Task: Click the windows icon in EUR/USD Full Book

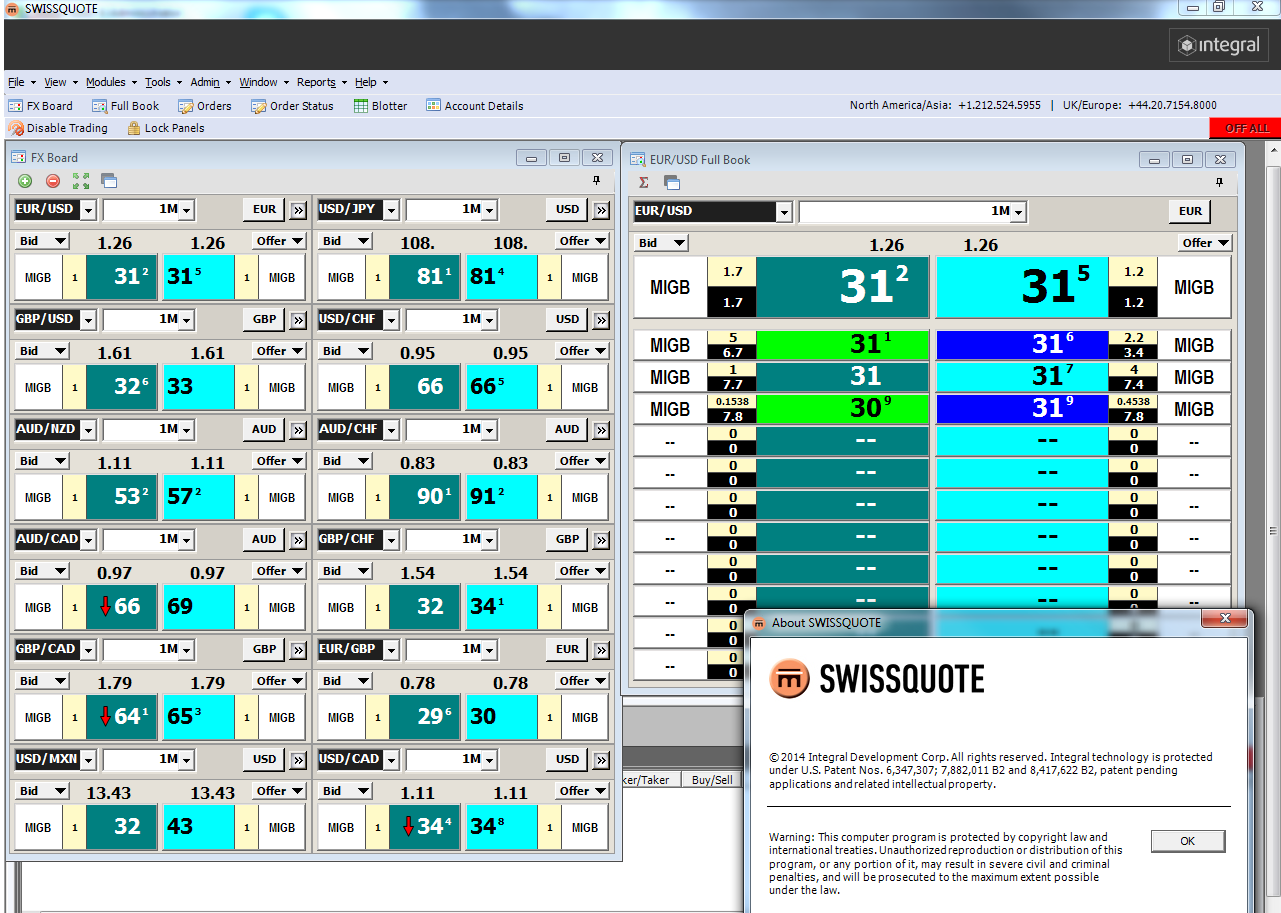Action: pos(672,182)
